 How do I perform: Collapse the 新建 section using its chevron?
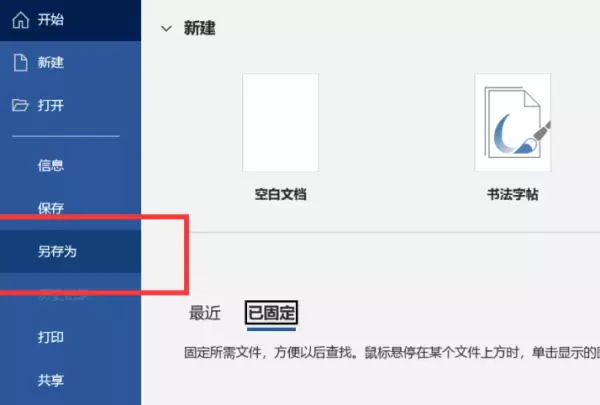click(166, 29)
